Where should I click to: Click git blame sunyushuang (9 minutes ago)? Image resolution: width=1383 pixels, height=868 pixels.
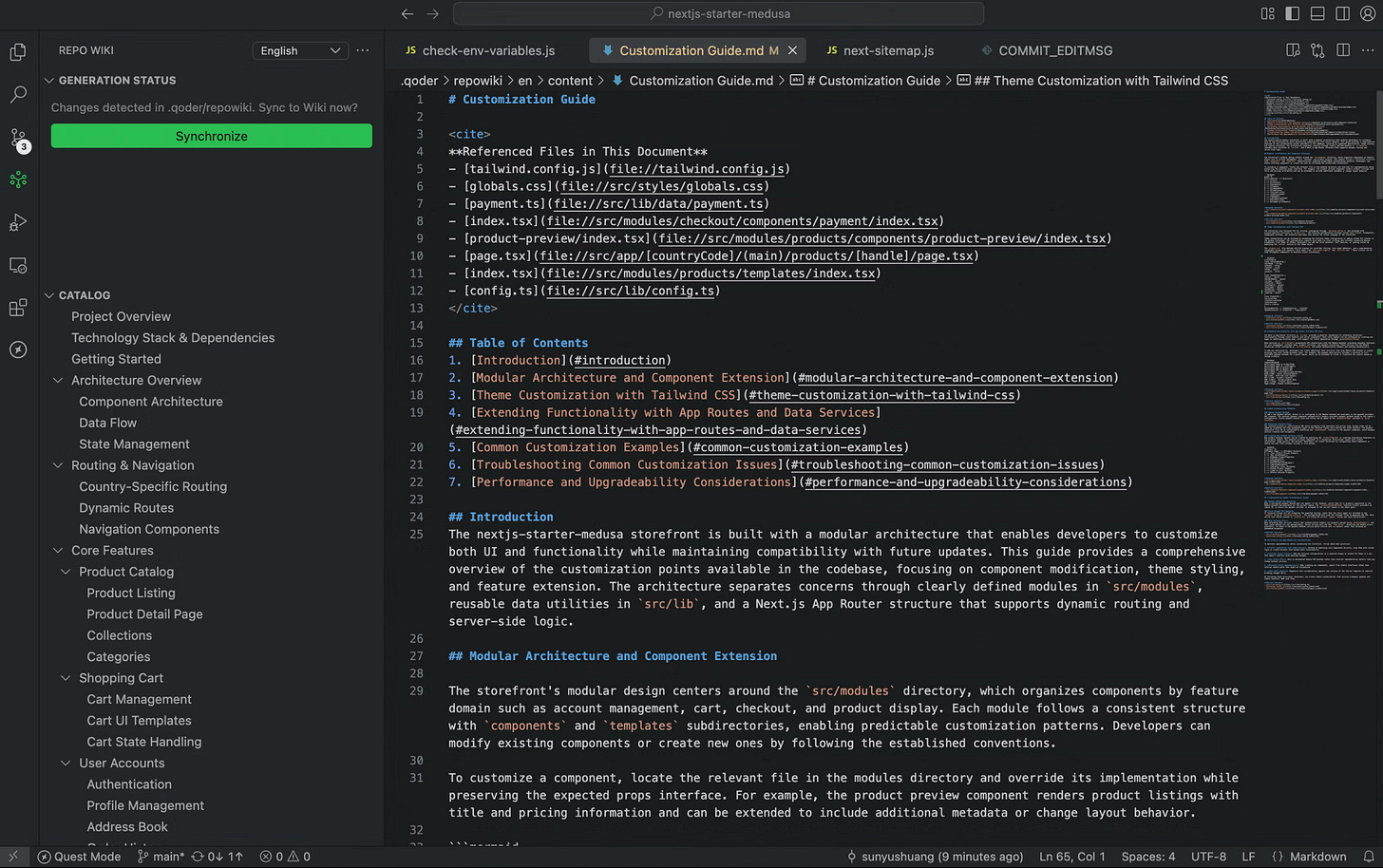(x=934, y=856)
